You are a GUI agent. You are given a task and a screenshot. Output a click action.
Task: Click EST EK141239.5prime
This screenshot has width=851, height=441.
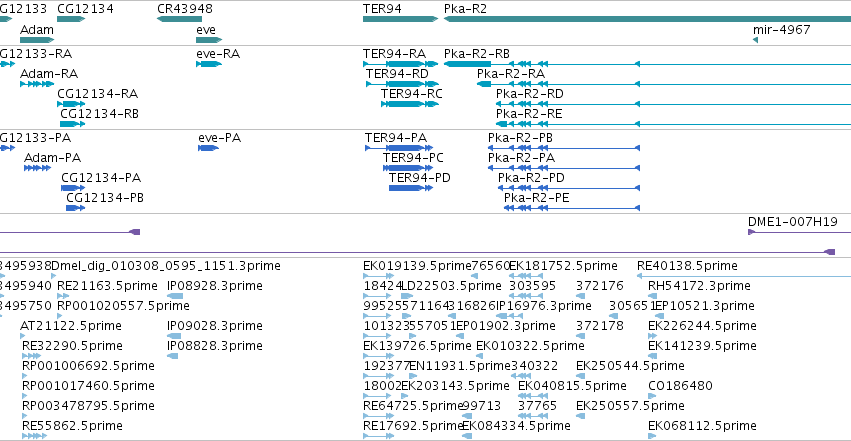tap(652, 356)
